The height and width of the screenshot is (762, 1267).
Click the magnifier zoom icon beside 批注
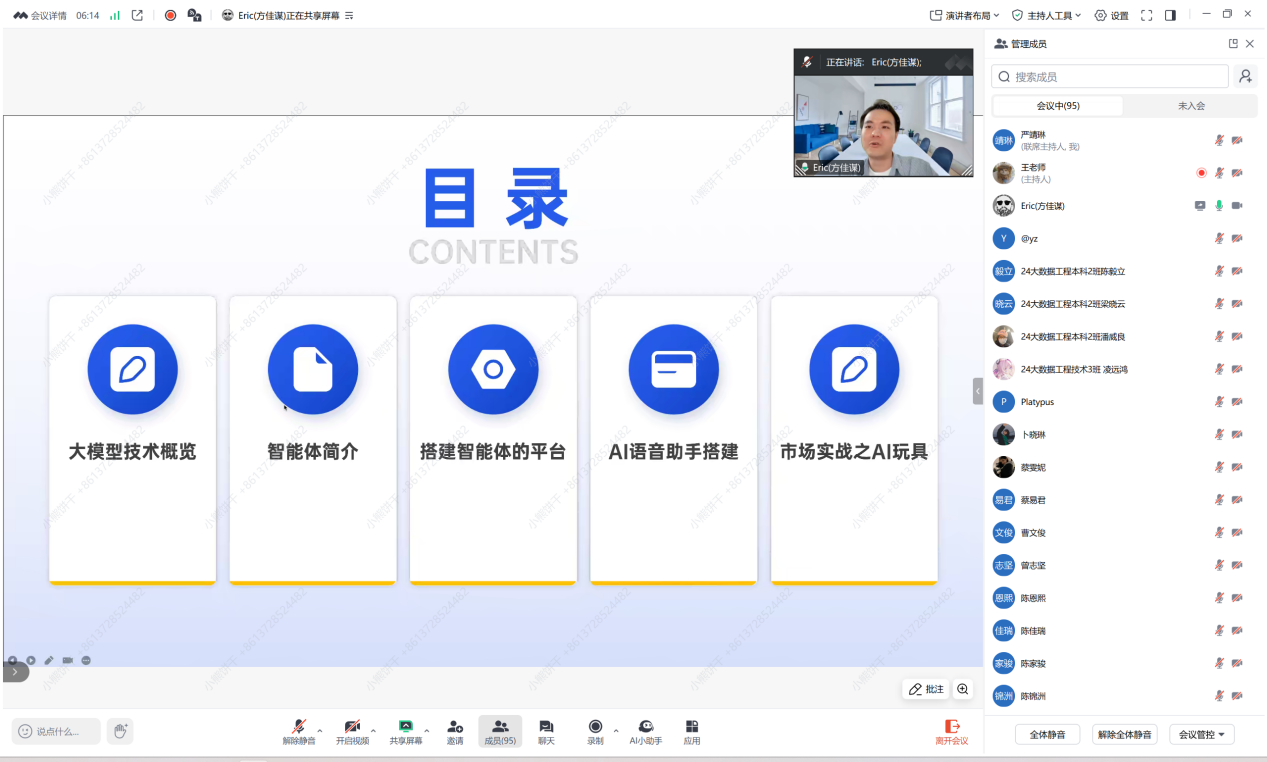[962, 689]
